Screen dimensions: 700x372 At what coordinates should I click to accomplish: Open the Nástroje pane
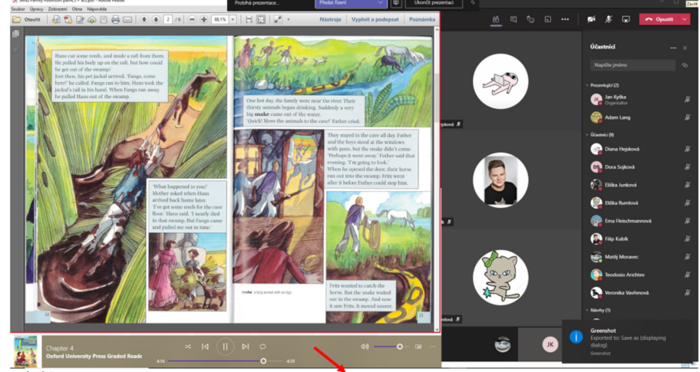pos(330,20)
